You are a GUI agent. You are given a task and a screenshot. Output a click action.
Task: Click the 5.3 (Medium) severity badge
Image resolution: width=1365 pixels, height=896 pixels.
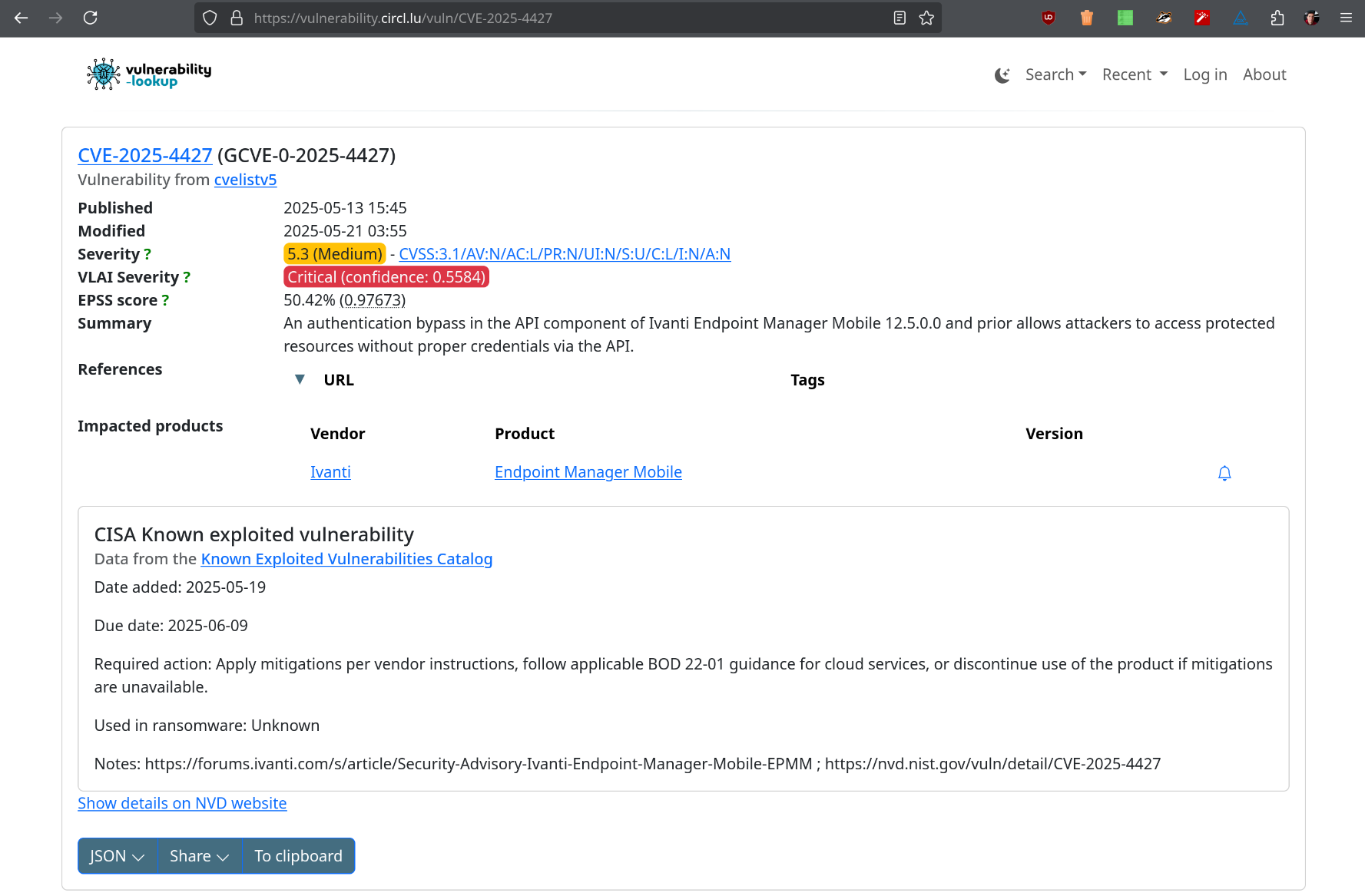pyautogui.click(x=335, y=254)
